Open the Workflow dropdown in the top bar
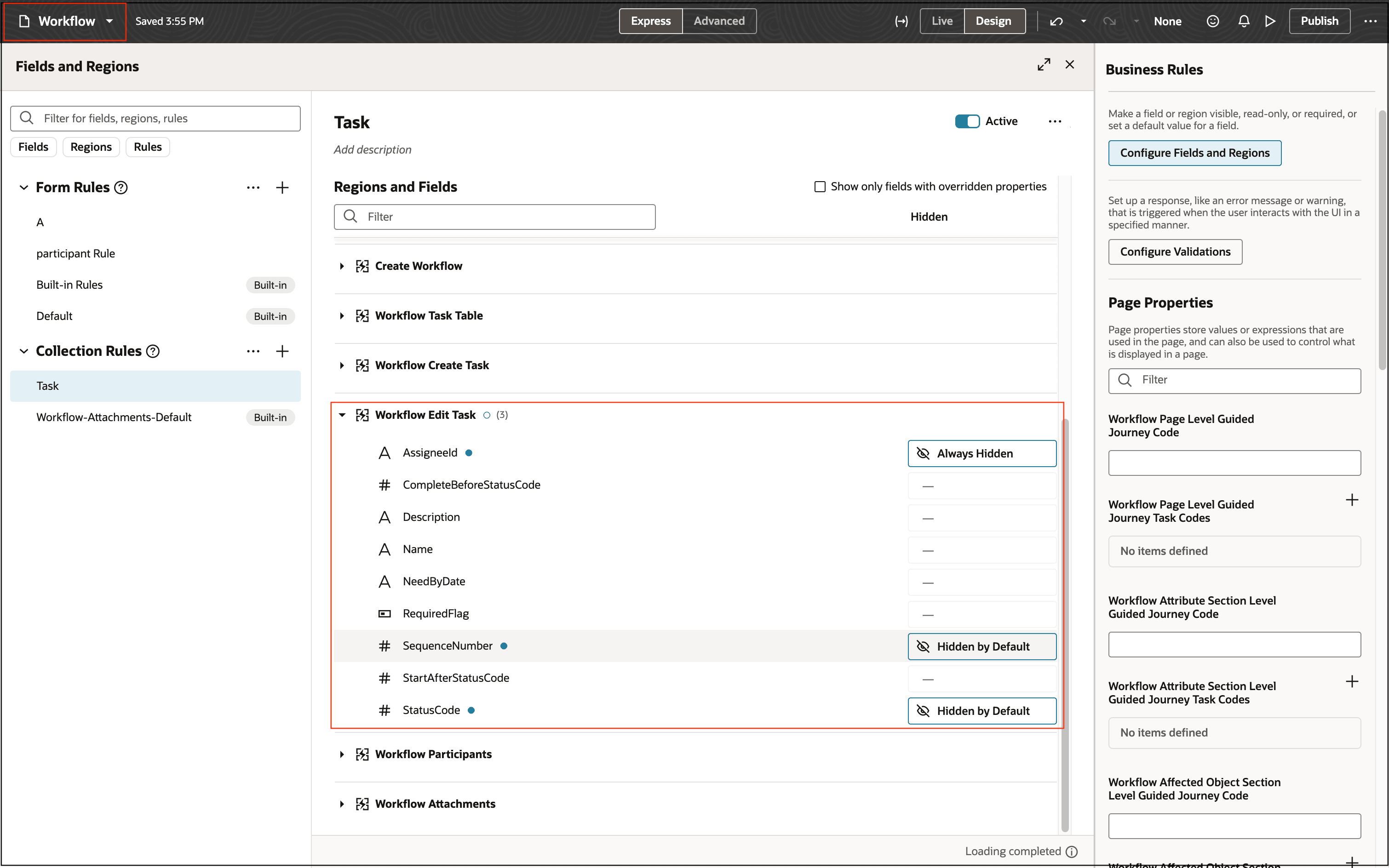This screenshot has width=1389, height=868. coord(109,21)
